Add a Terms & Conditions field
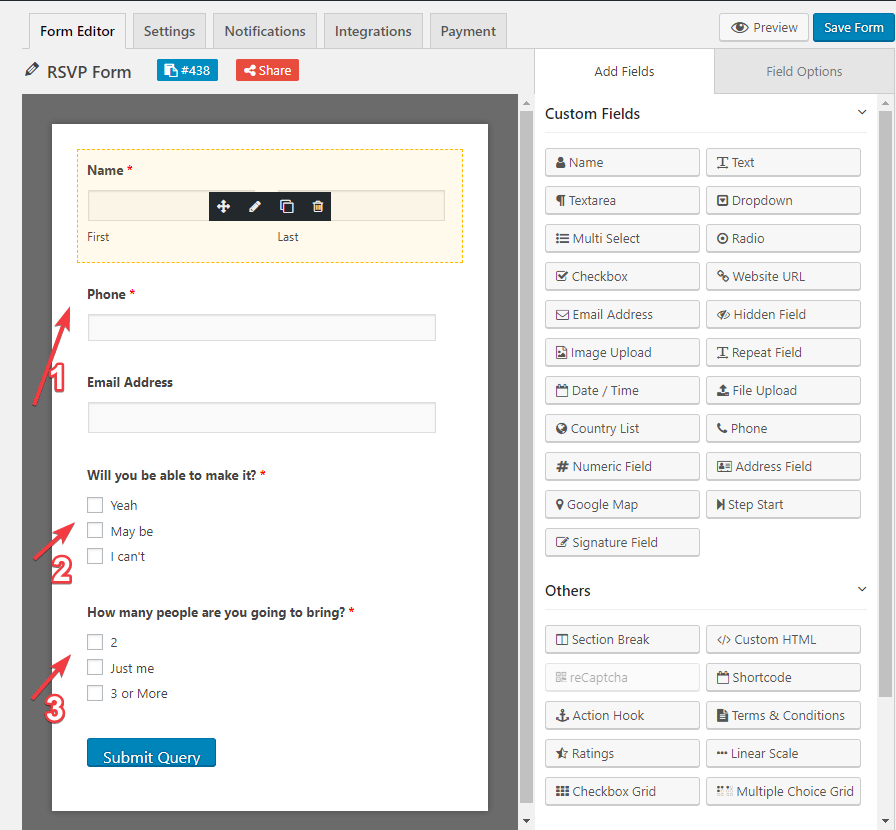The height and width of the screenshot is (830, 896). coord(783,716)
